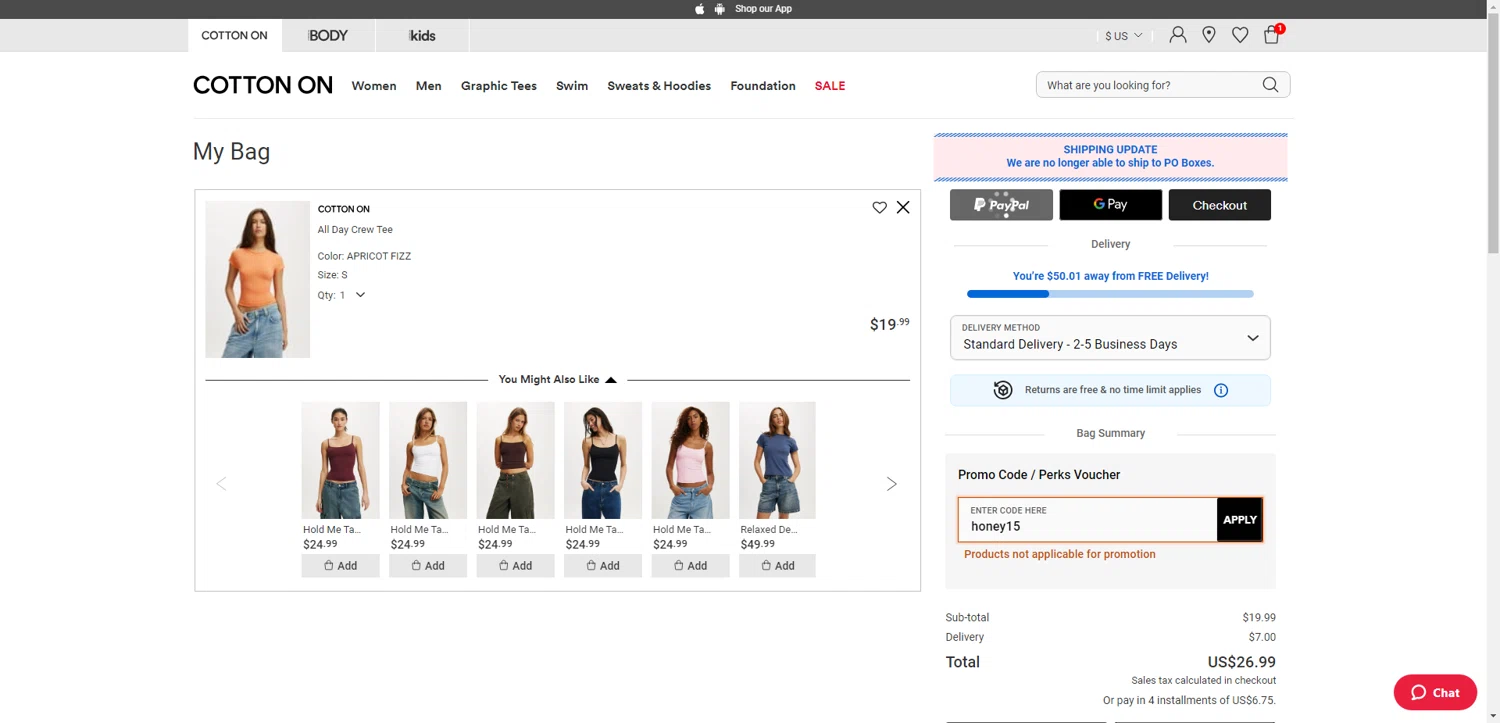Show previous recommended products arrow
The height and width of the screenshot is (723, 1500).
221,484
